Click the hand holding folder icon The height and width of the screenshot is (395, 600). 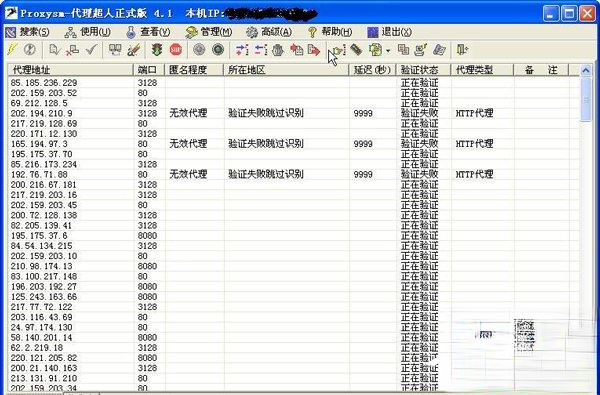[339, 50]
